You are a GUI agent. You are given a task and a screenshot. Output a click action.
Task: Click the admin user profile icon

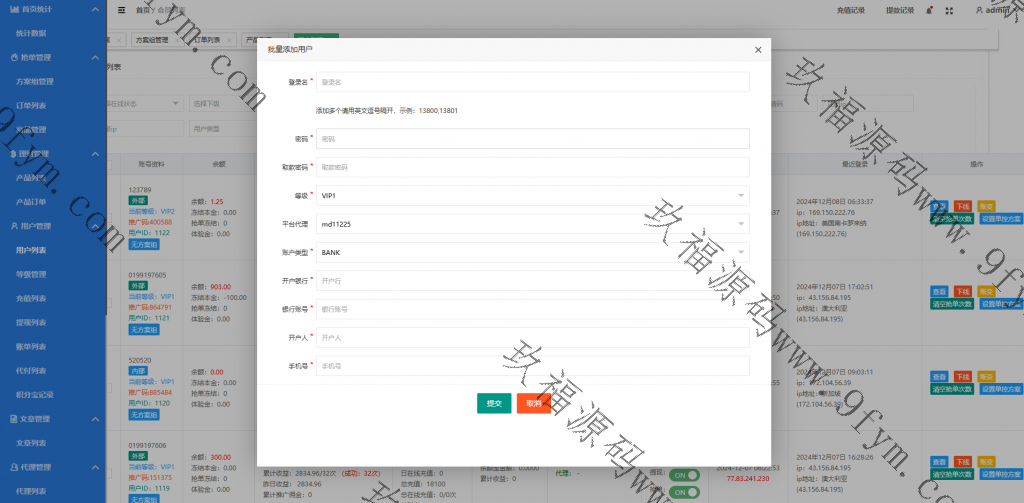pos(981,10)
